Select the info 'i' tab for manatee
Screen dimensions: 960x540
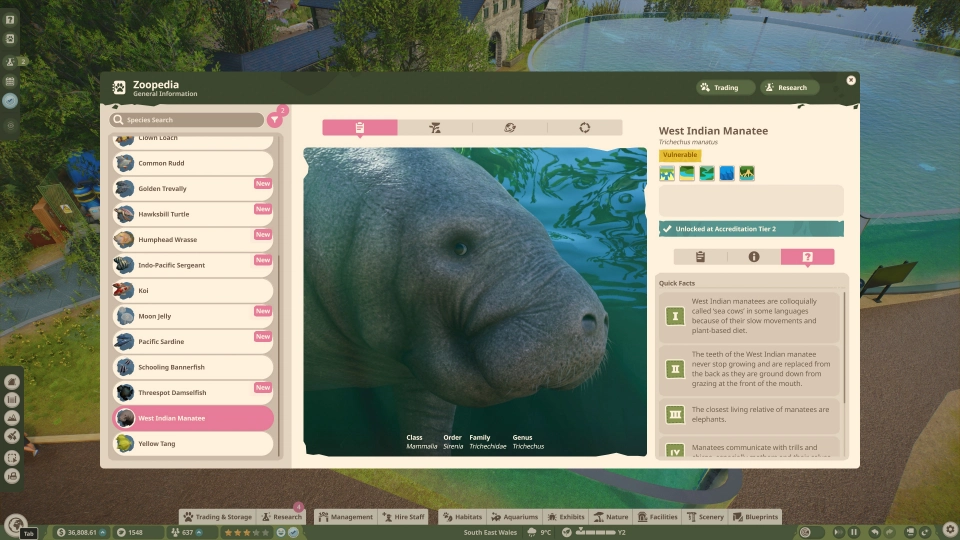click(x=754, y=257)
